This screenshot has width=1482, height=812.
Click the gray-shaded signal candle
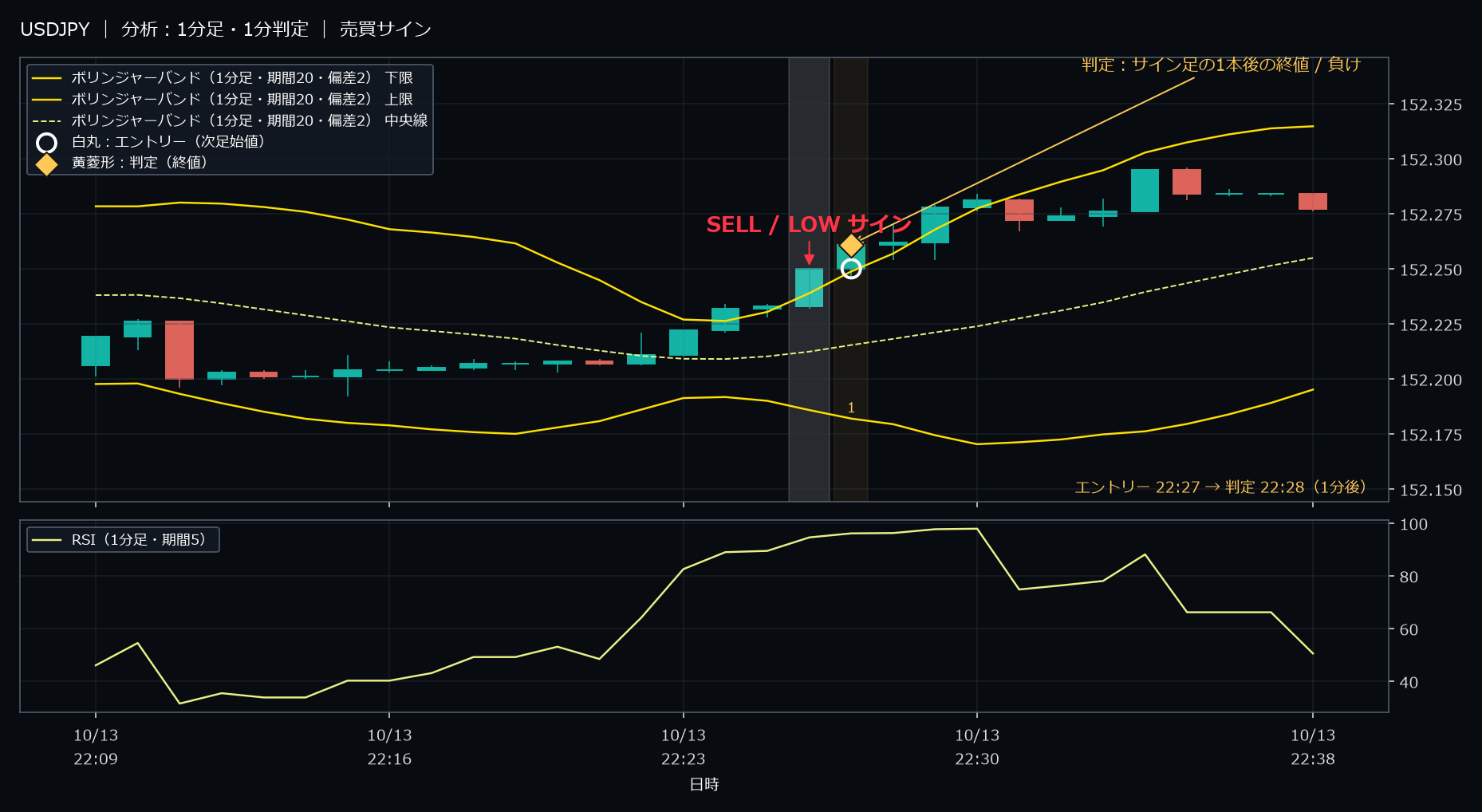click(x=809, y=288)
